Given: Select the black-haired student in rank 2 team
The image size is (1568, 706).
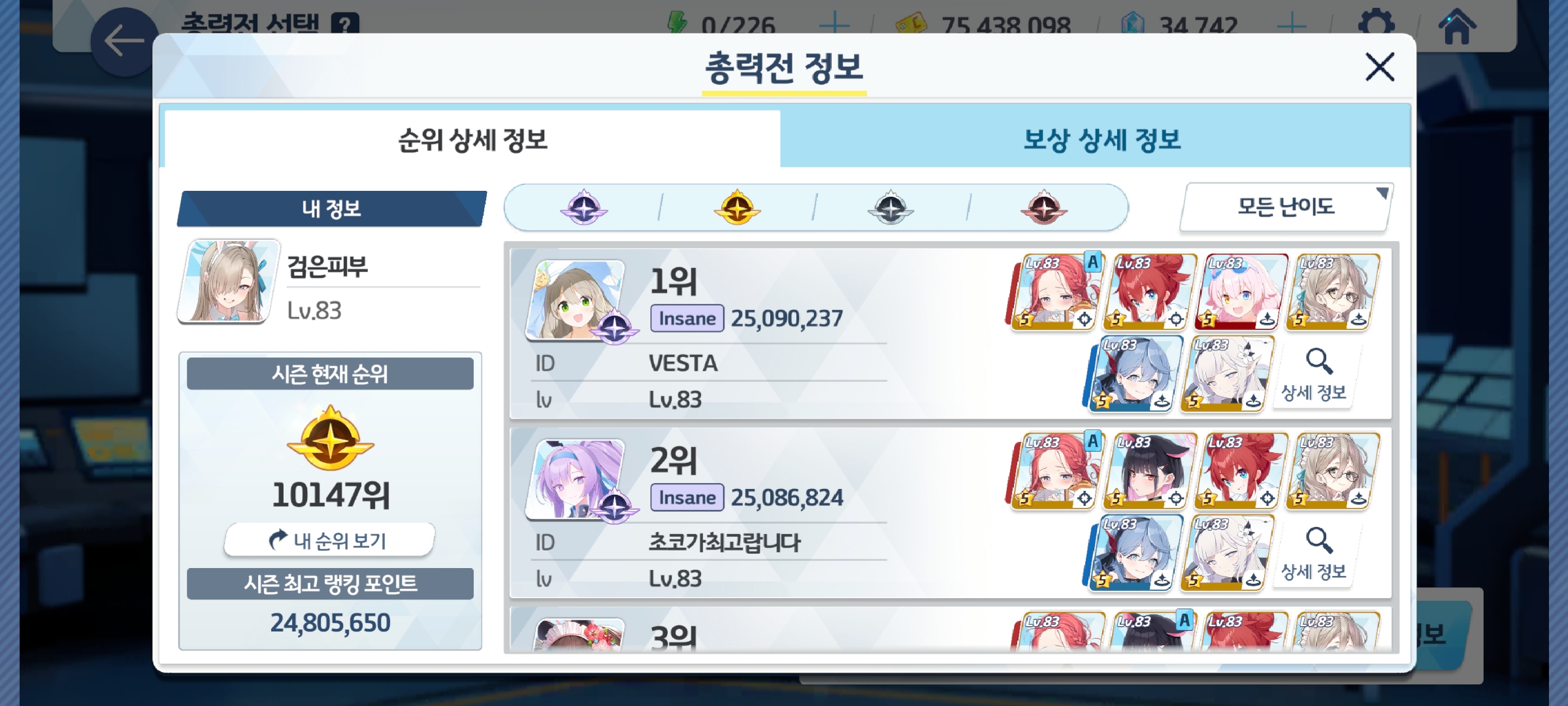Looking at the screenshot, I should point(1150,471).
